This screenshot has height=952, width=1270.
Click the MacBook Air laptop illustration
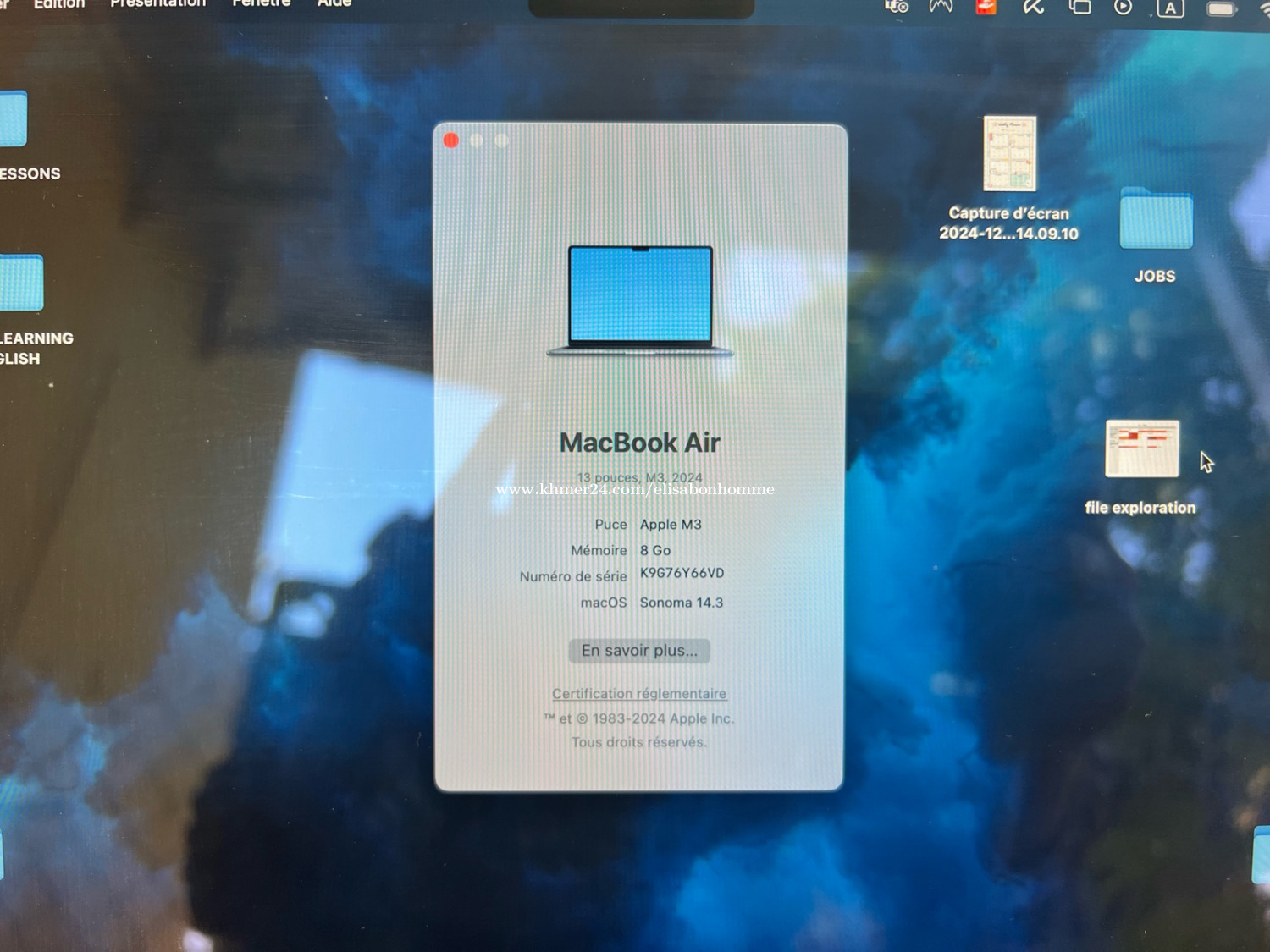tap(640, 300)
